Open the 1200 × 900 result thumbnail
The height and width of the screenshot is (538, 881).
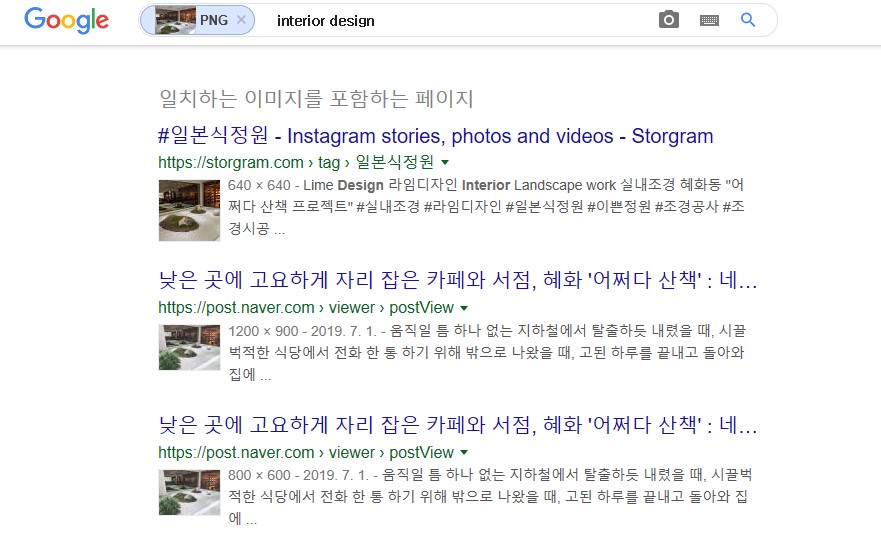pyautogui.click(x=189, y=347)
